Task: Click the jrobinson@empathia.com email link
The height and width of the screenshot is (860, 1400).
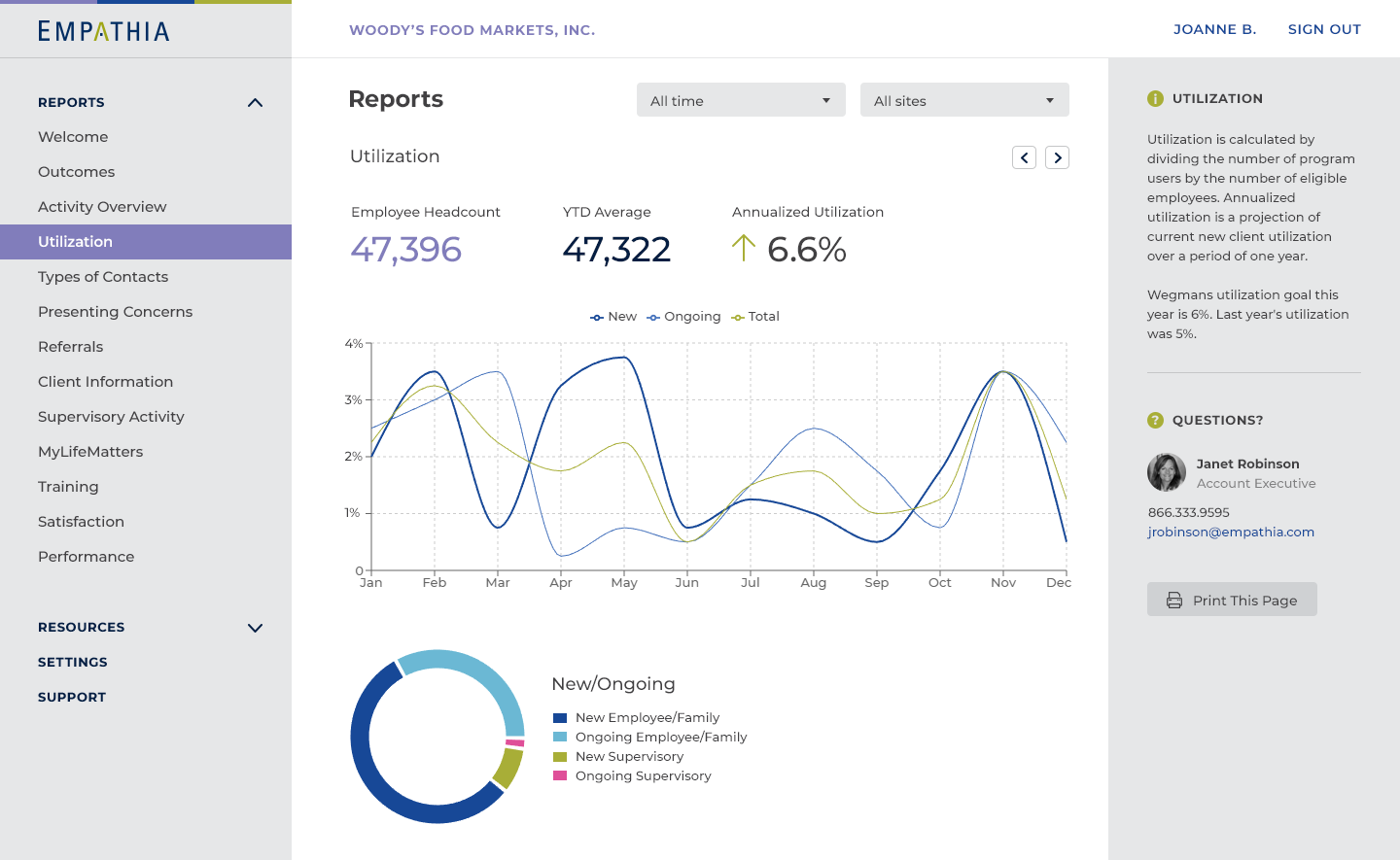Action: [1231, 532]
